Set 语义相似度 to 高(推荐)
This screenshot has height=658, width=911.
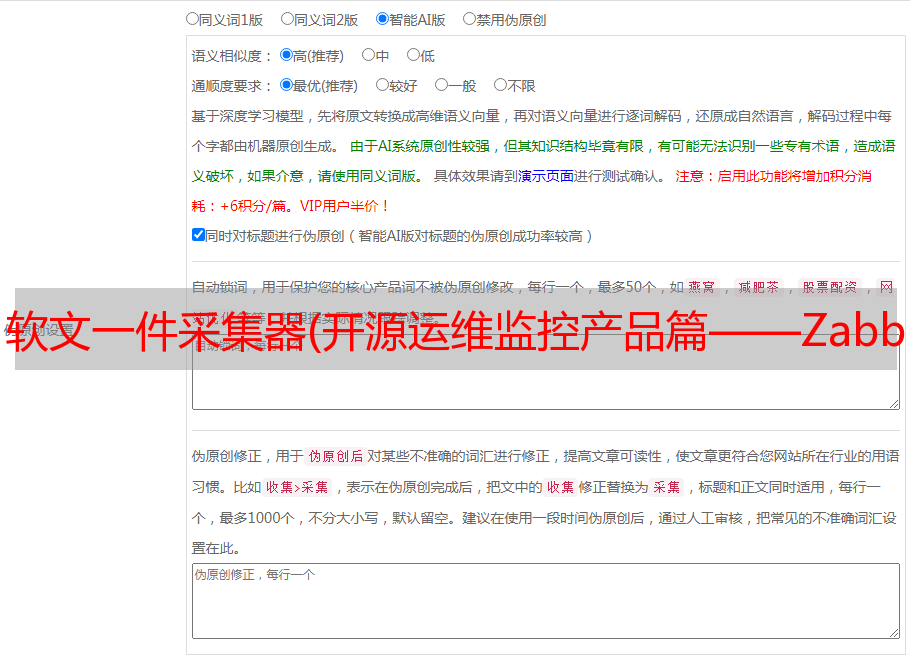coord(286,55)
